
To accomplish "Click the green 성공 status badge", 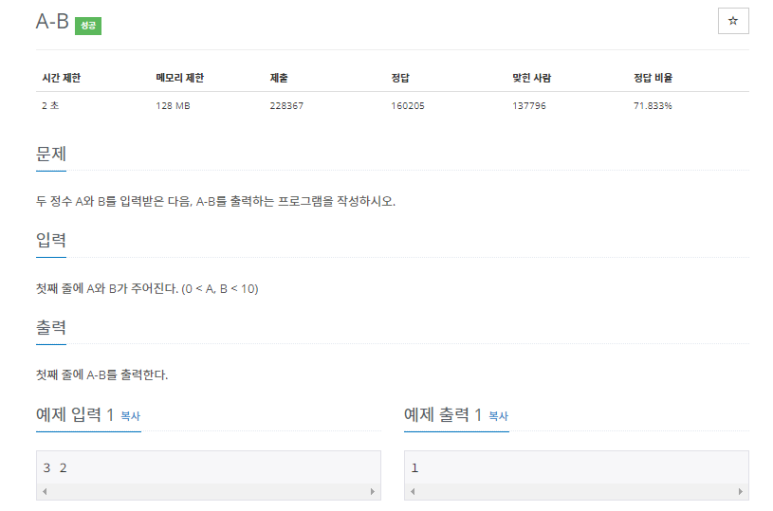I will click(88, 26).
